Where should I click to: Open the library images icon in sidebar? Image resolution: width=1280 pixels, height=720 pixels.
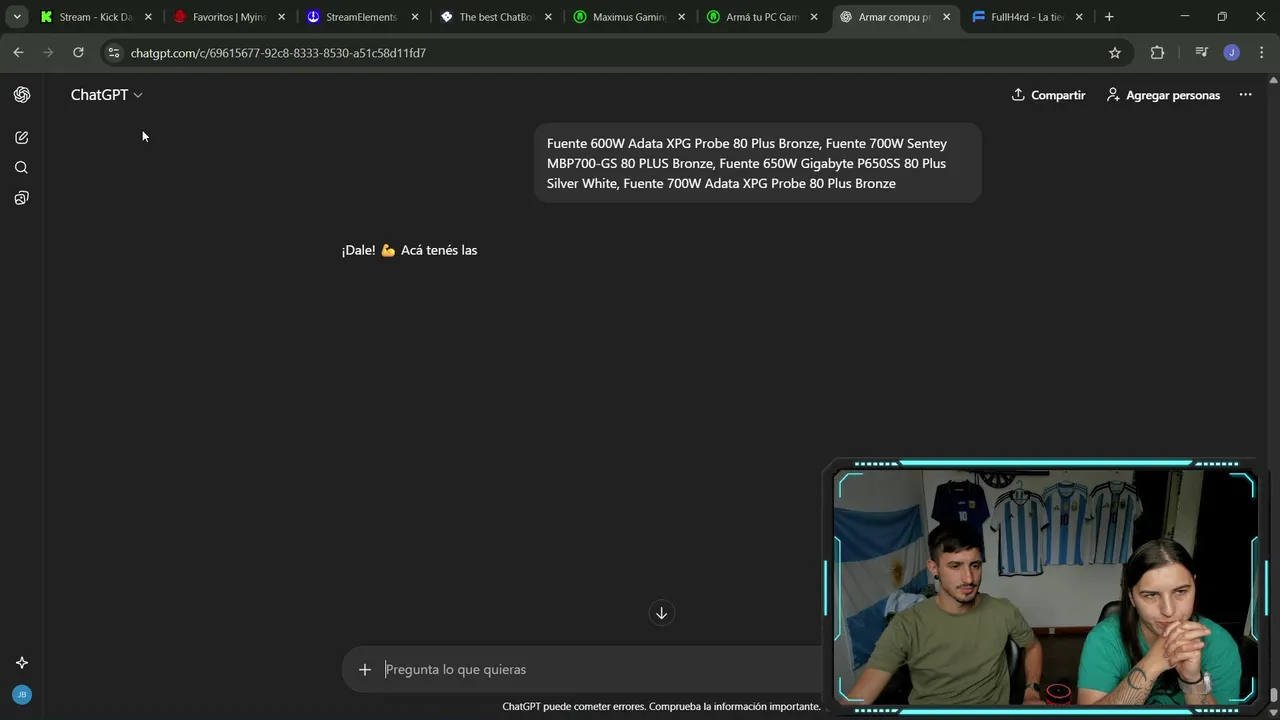point(22,198)
